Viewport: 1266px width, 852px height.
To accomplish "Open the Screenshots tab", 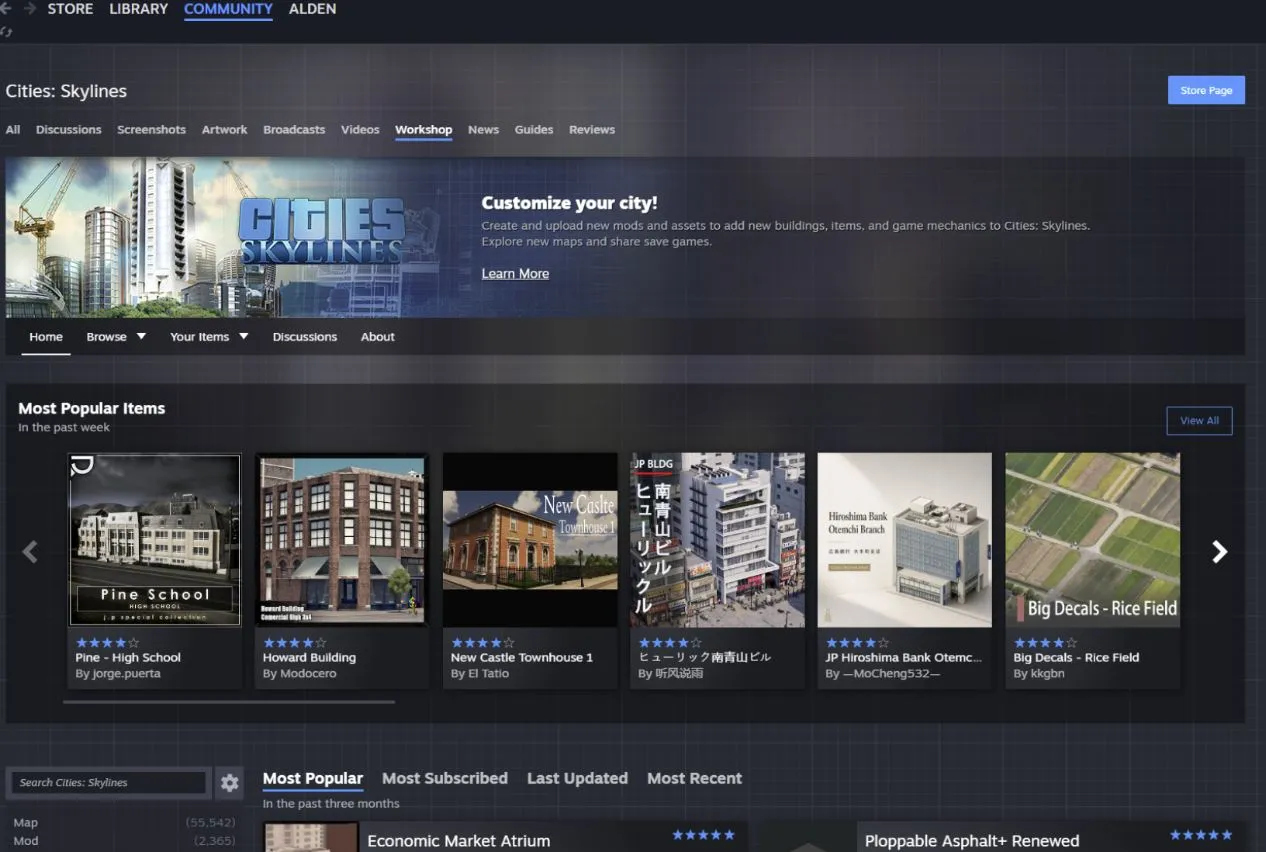I will pyautogui.click(x=151, y=130).
